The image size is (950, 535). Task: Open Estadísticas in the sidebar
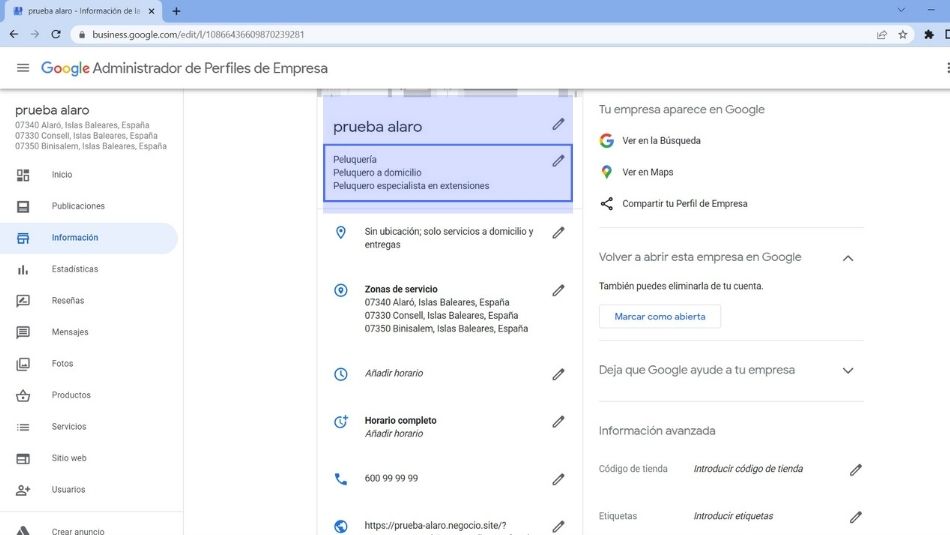[x=75, y=269]
